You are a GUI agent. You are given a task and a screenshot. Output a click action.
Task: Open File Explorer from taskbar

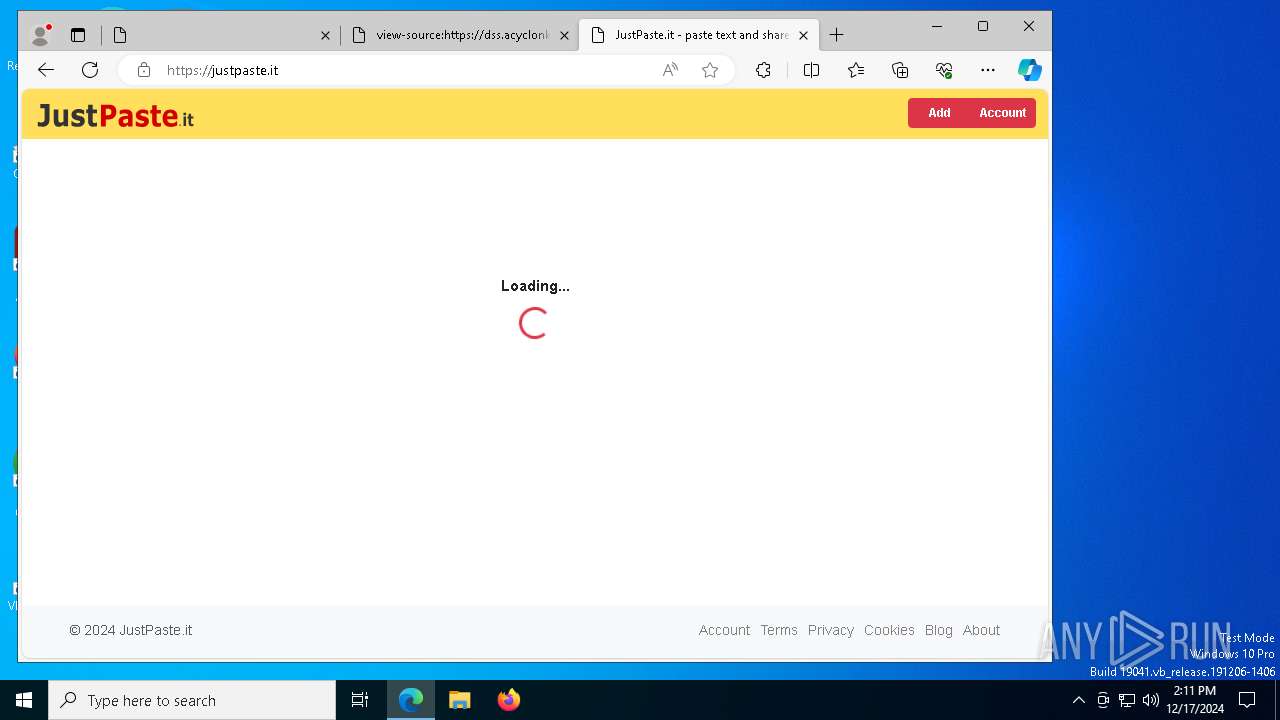[460, 700]
